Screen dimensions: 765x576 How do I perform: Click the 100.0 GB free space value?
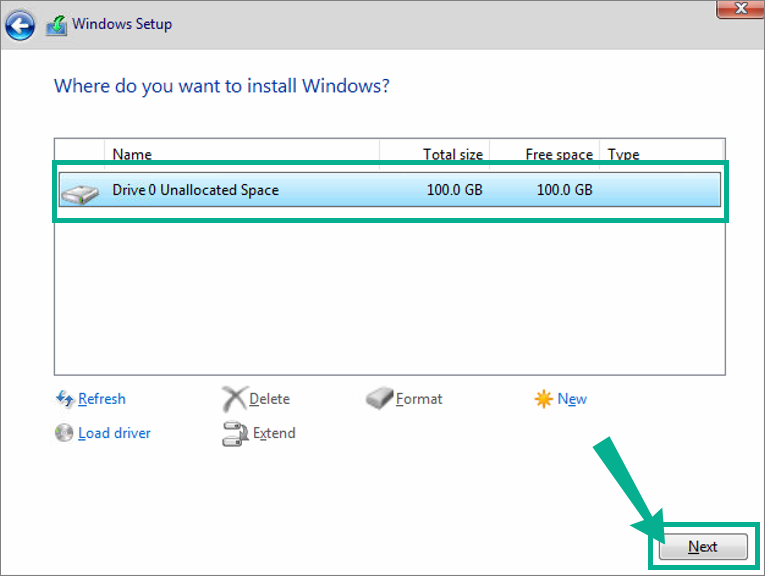pyautogui.click(x=564, y=190)
